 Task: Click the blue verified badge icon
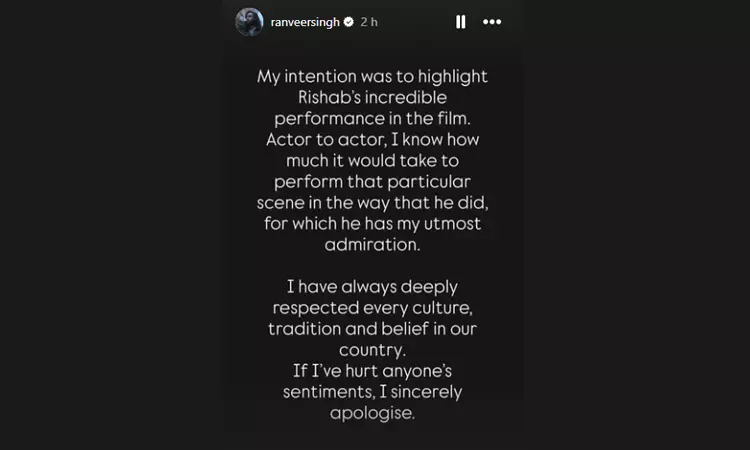pyautogui.click(x=349, y=22)
